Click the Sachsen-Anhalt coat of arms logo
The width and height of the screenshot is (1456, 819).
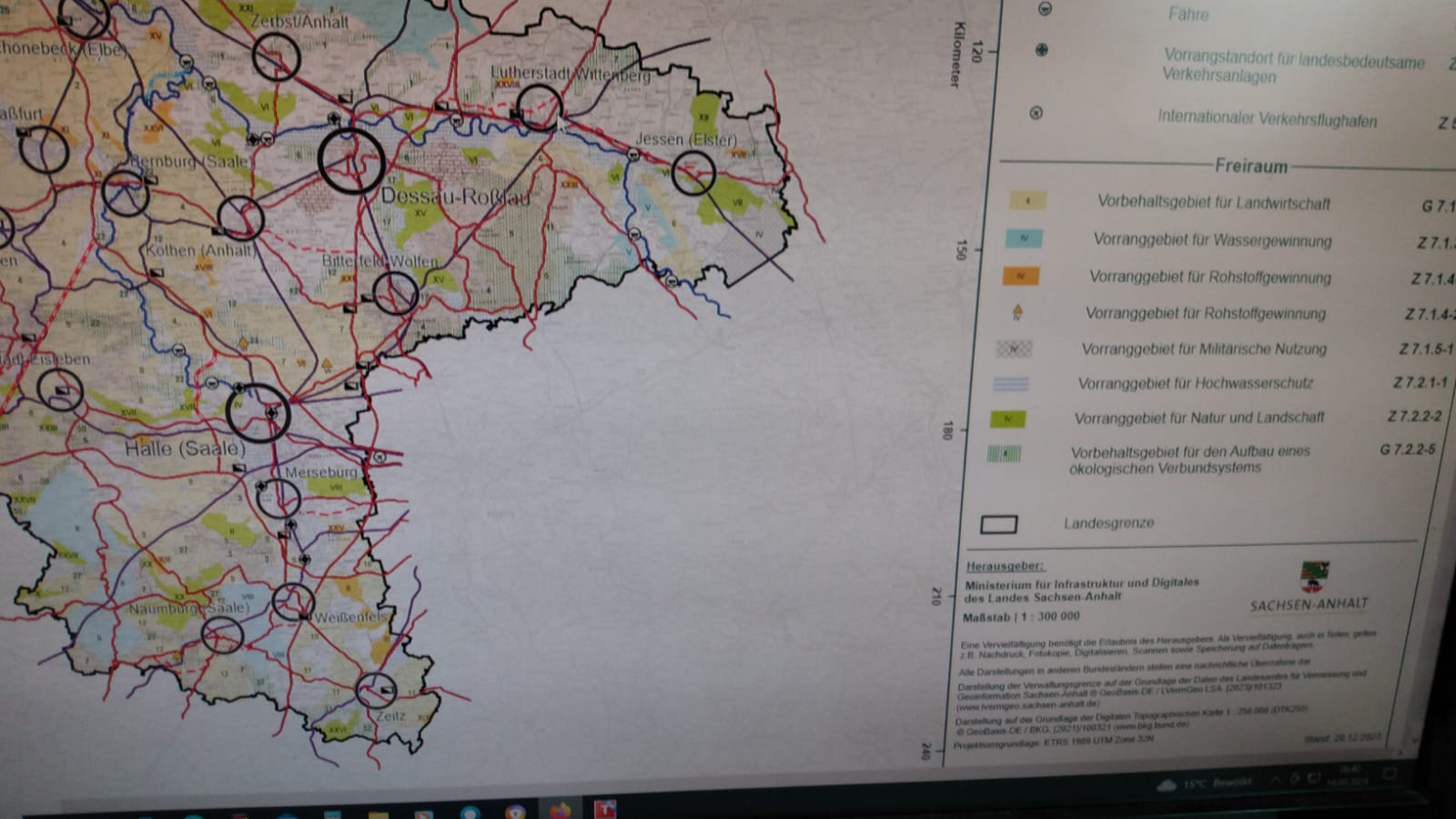point(1315,578)
